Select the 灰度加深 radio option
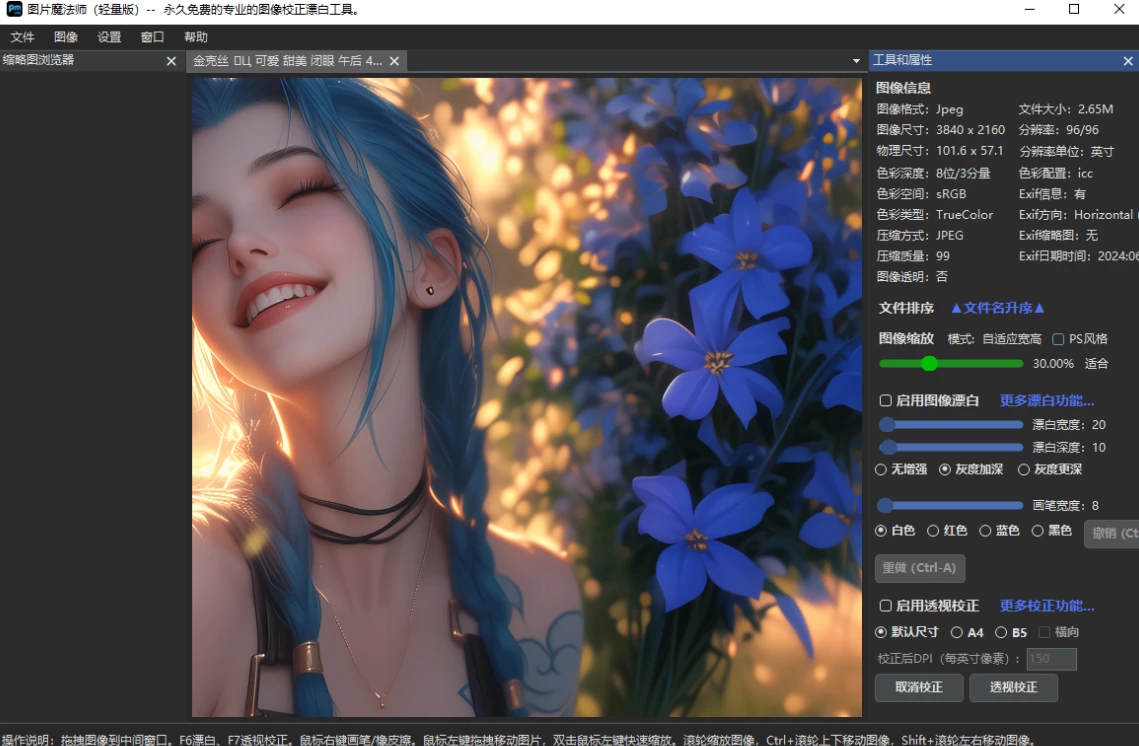The width and height of the screenshot is (1139, 746). (x=945, y=470)
